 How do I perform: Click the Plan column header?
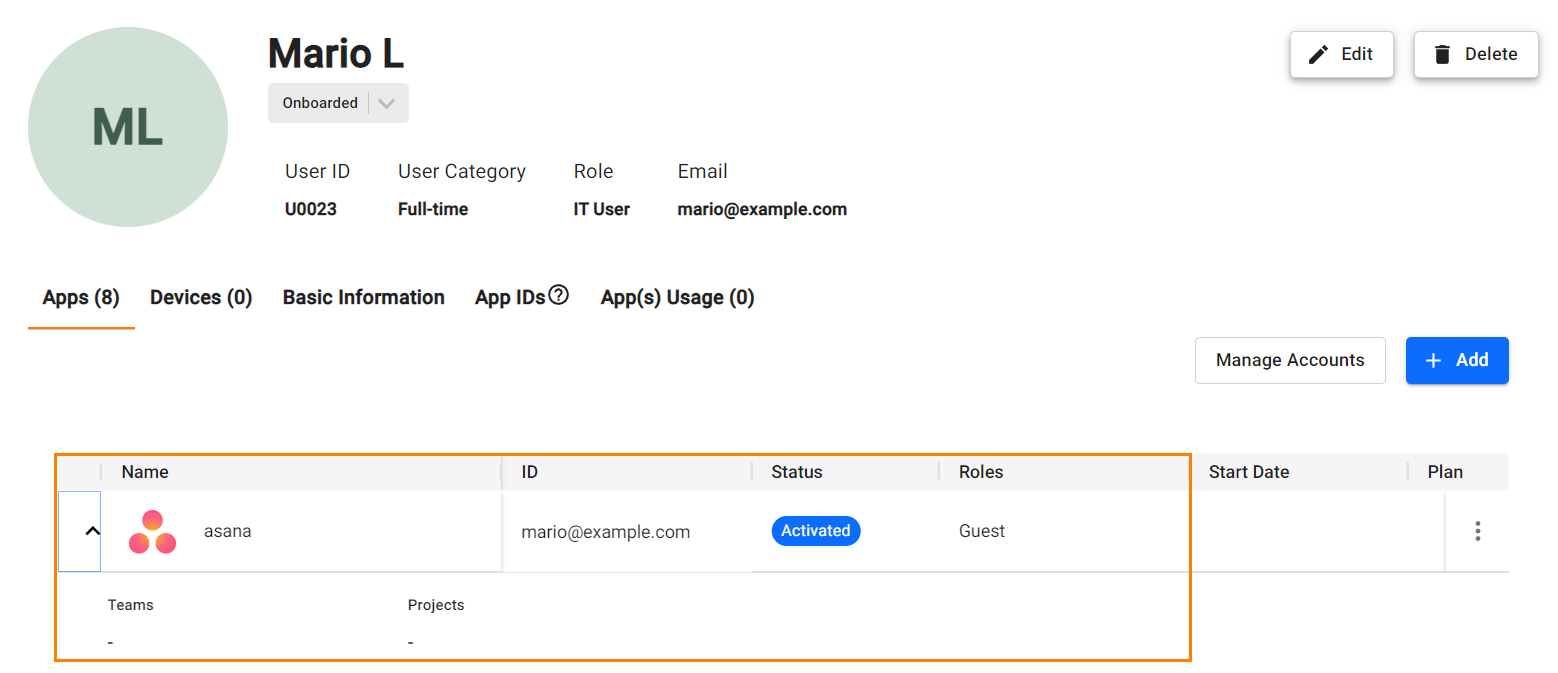(1445, 472)
